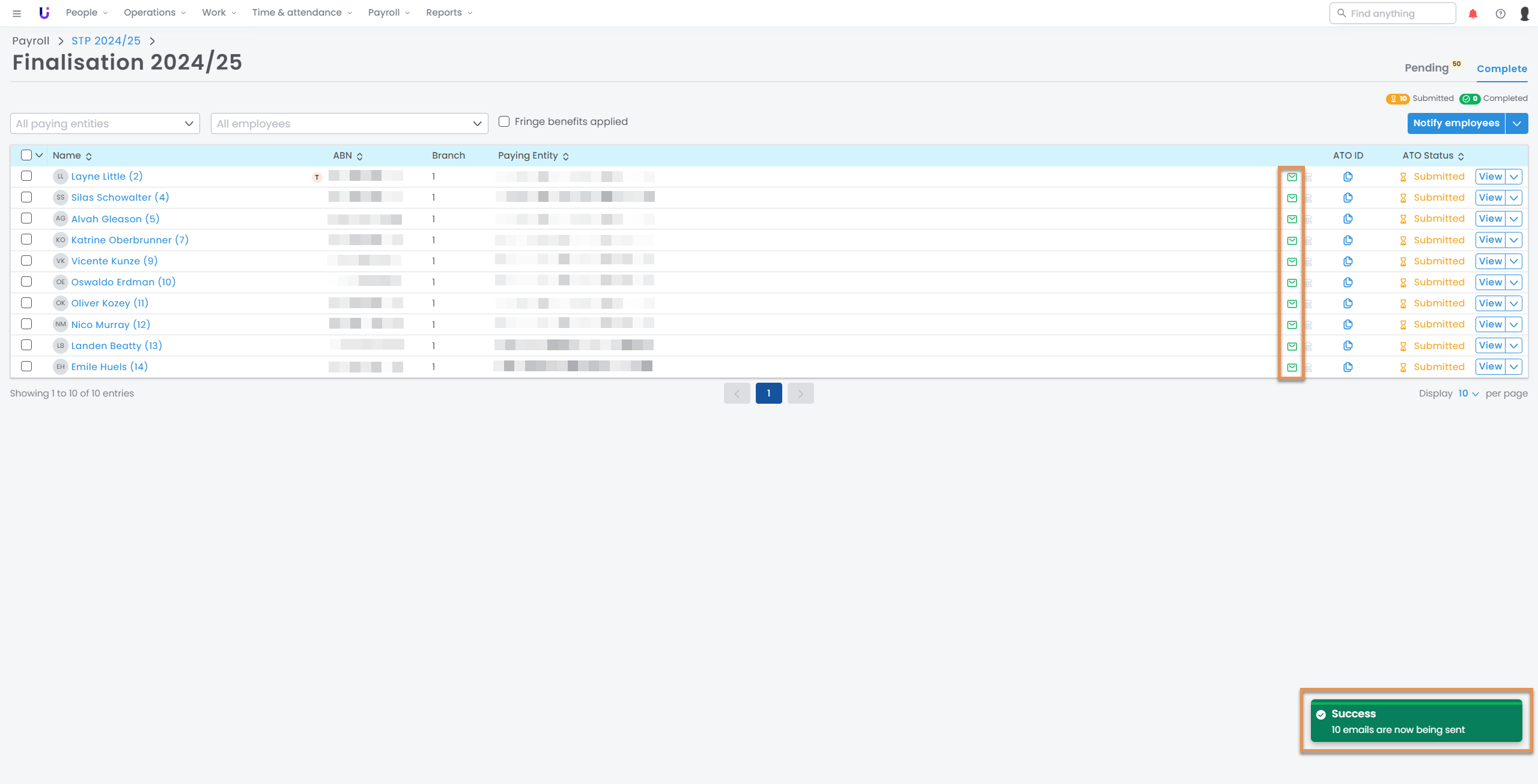This screenshot has width=1538, height=784.
Task: Click green email icon for Layne Little
Action: click(1292, 177)
